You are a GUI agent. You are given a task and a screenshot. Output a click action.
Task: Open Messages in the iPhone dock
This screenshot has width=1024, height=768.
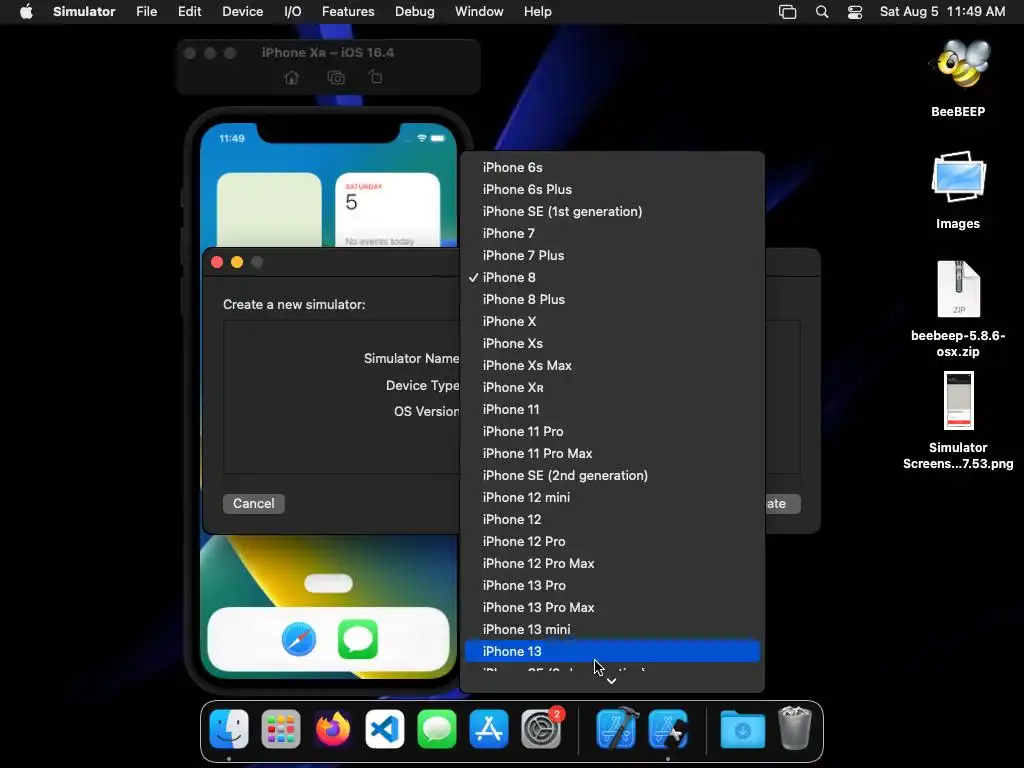tap(358, 639)
